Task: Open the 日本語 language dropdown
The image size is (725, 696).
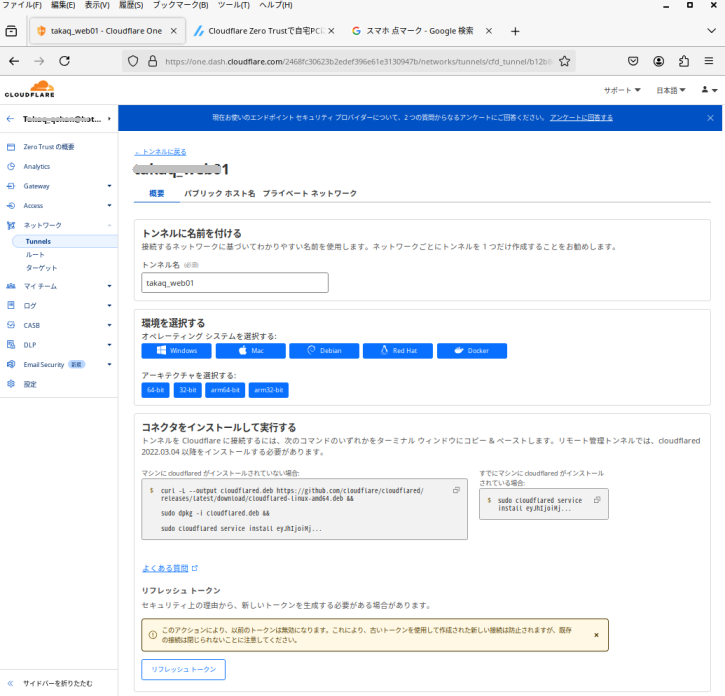Action: (x=670, y=90)
